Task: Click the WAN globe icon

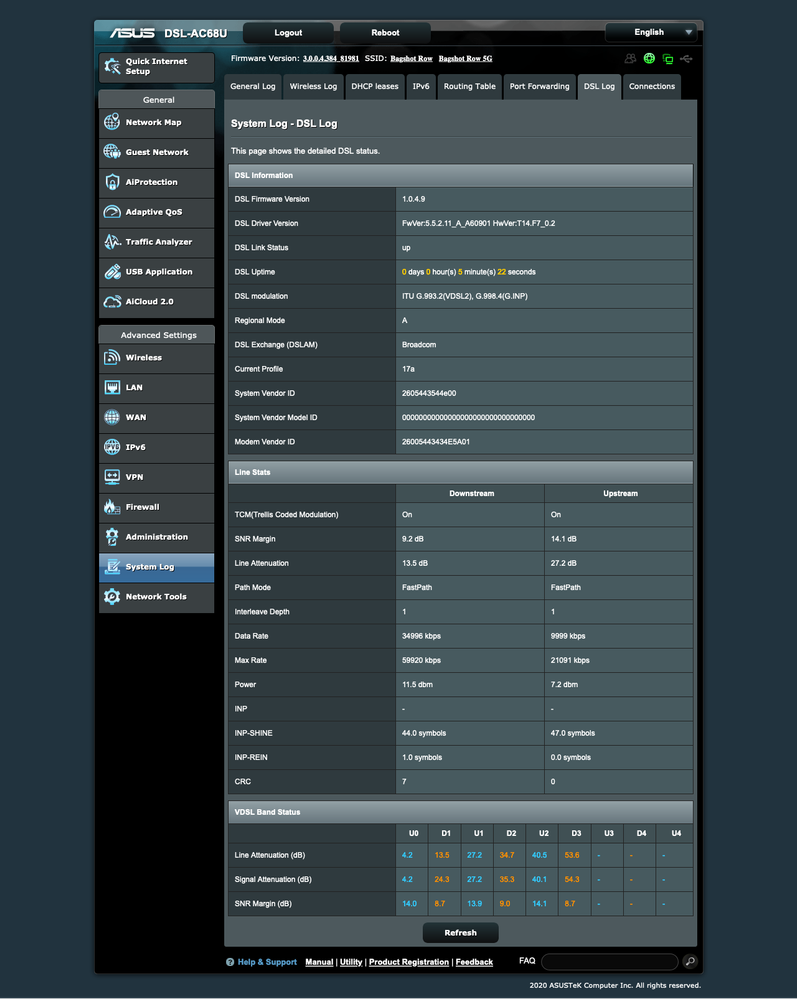Action: pyautogui.click(x=112, y=417)
